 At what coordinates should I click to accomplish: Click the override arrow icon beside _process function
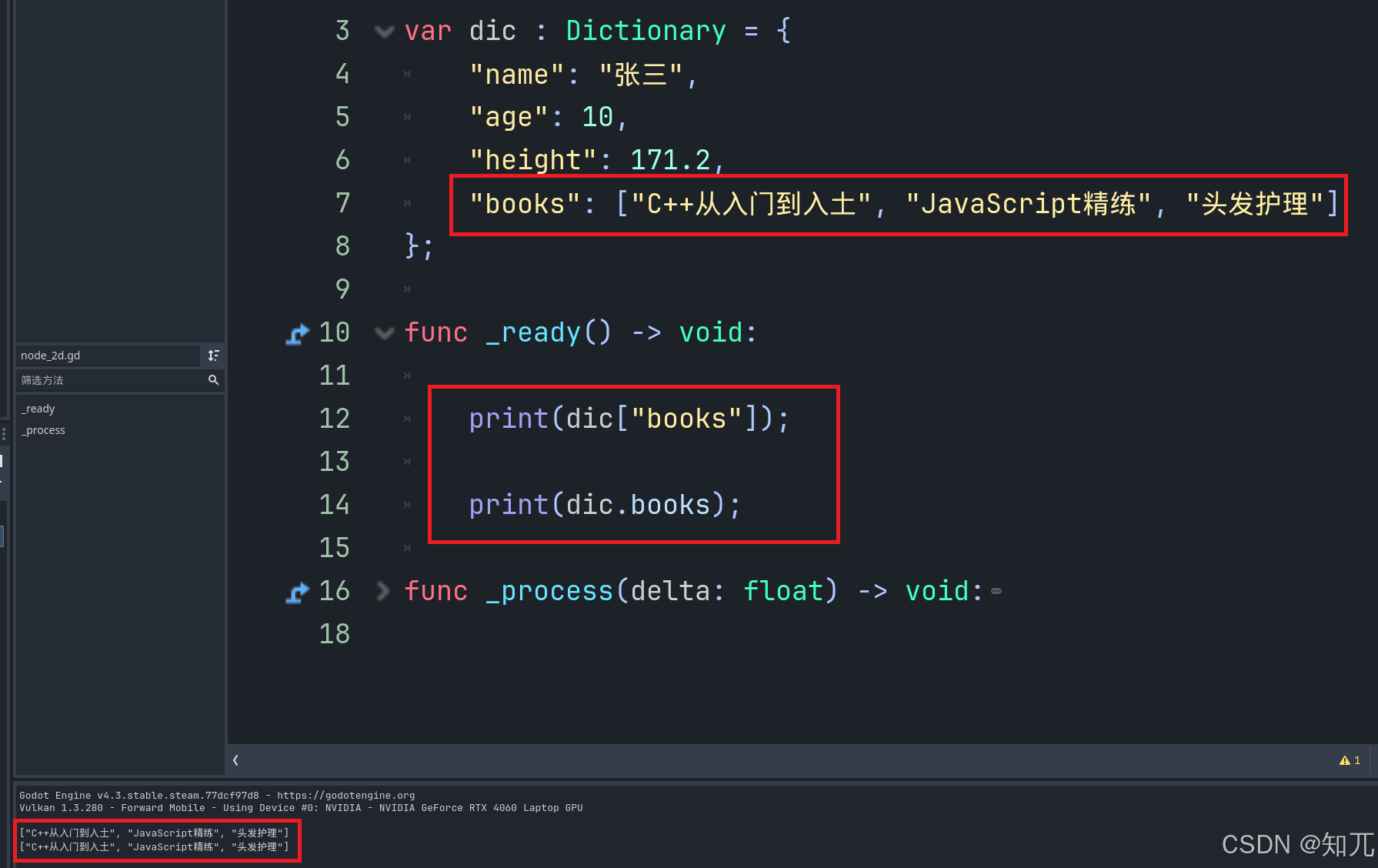coord(297,591)
